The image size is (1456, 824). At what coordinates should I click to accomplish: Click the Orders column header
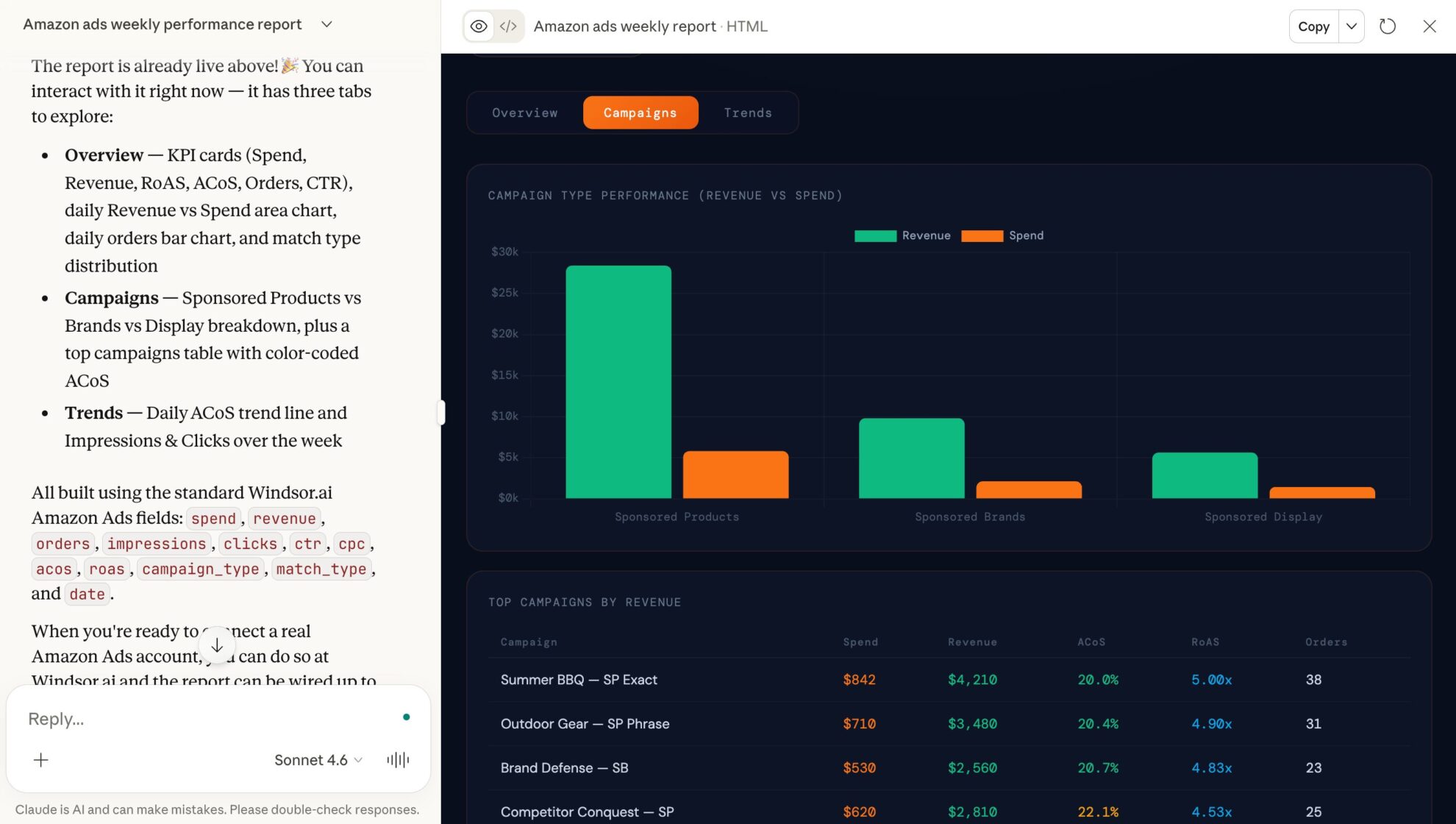(x=1326, y=642)
